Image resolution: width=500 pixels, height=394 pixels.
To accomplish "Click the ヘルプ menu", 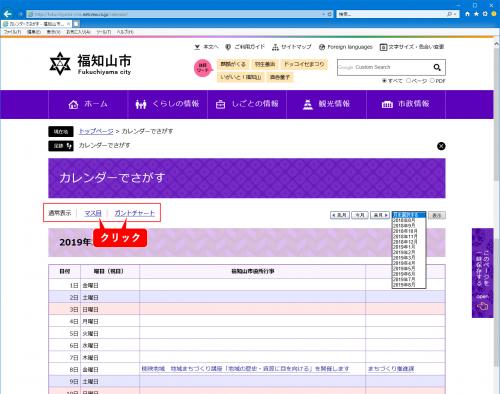I will click(125, 32).
